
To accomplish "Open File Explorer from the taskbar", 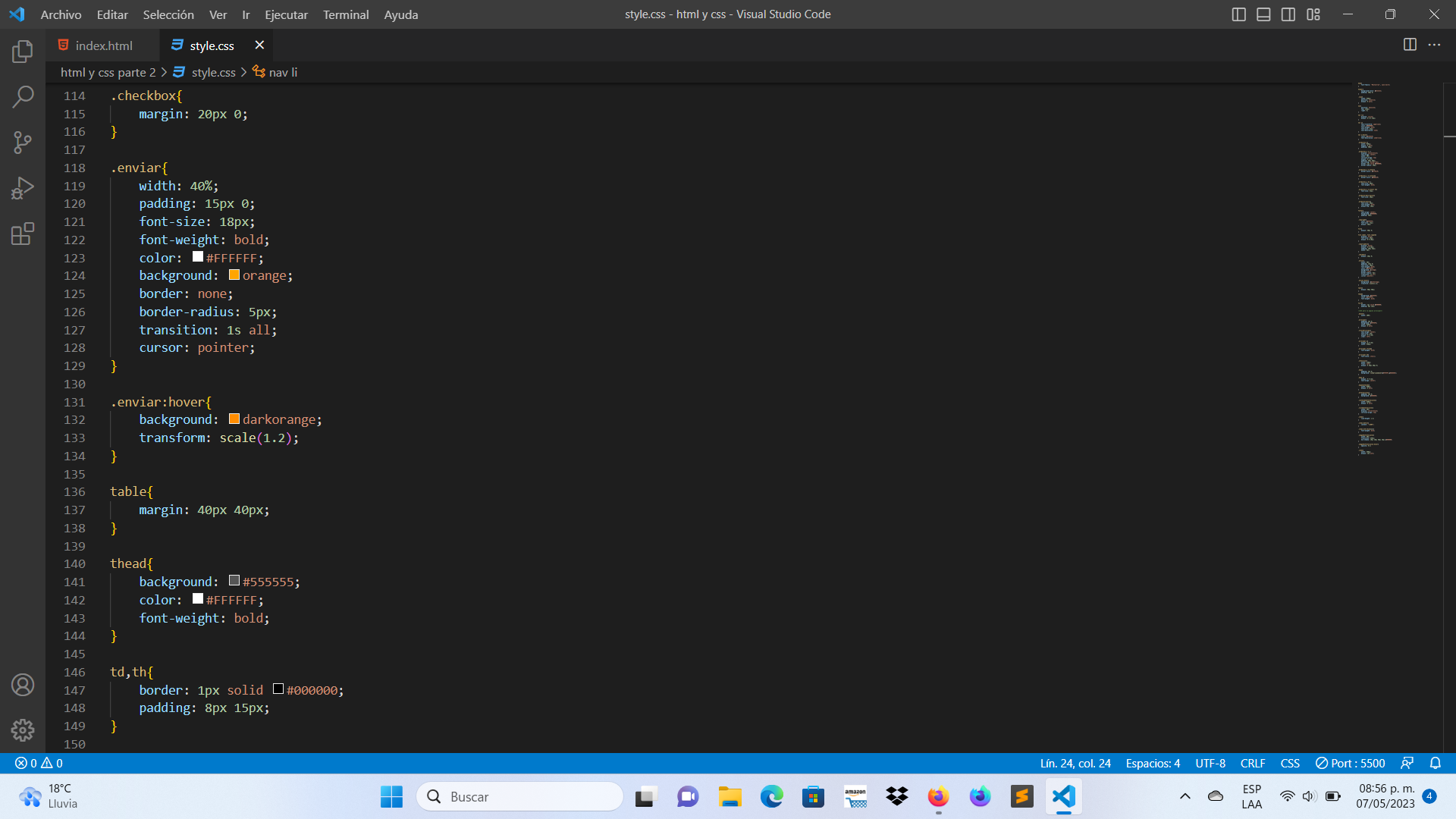I will point(730,796).
